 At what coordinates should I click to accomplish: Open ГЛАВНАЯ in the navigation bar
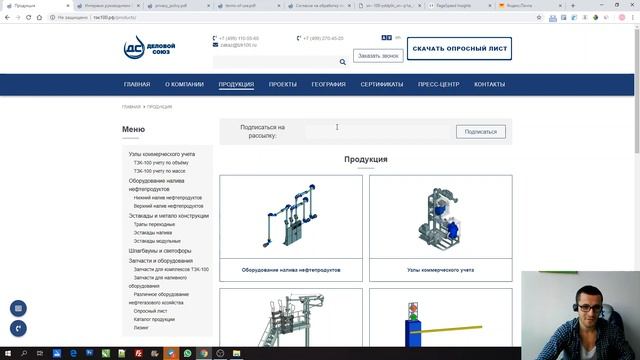click(137, 84)
